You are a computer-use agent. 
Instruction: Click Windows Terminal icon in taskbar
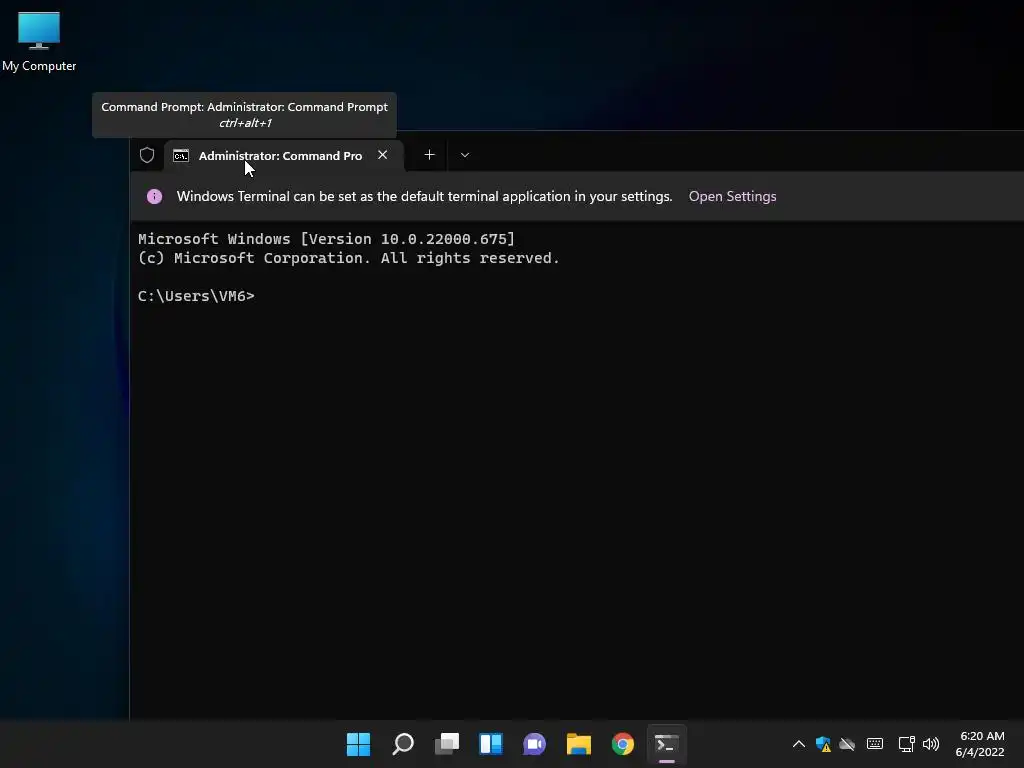(667, 744)
